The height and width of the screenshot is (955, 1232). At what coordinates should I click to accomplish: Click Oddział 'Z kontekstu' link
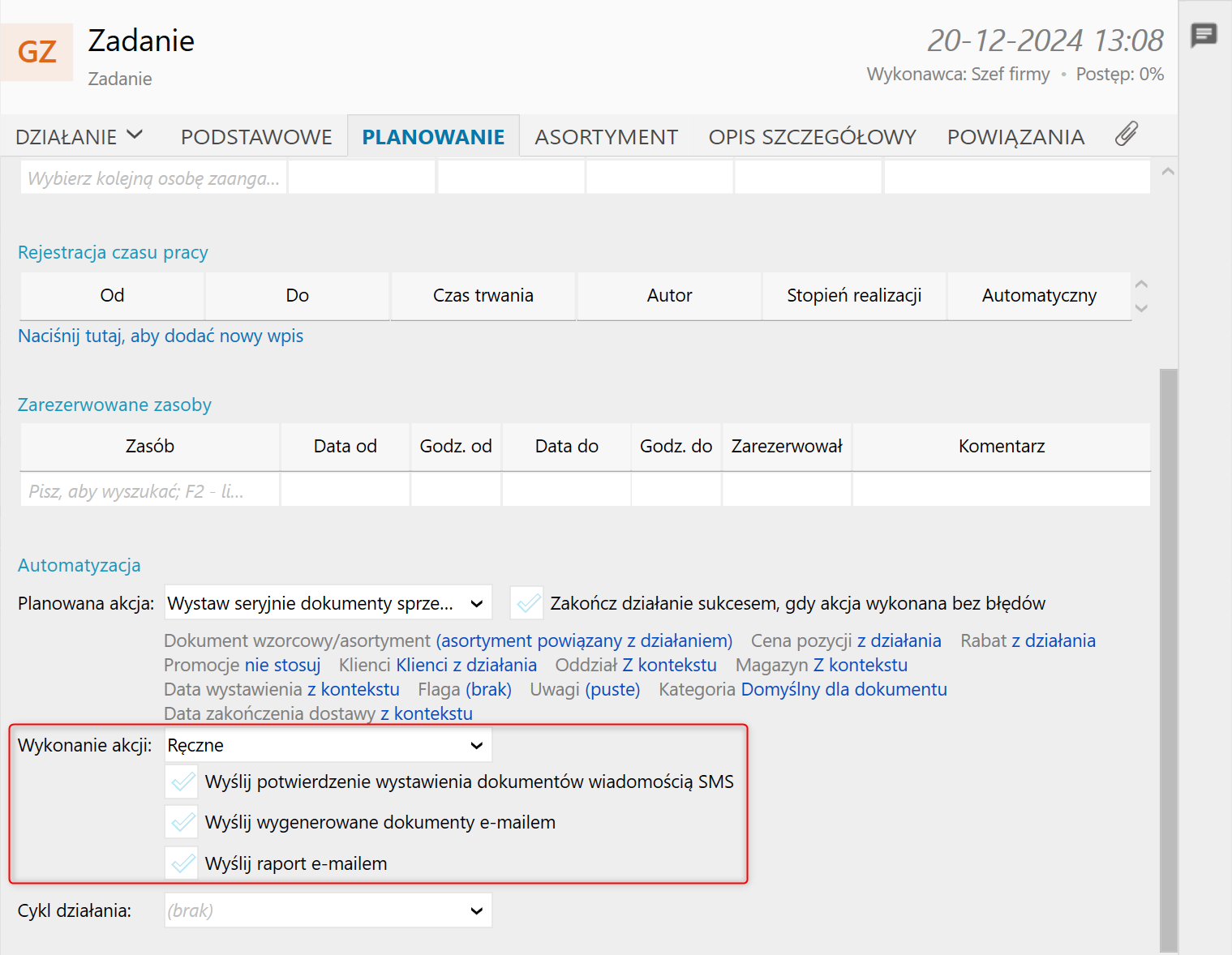pyautogui.click(x=669, y=665)
